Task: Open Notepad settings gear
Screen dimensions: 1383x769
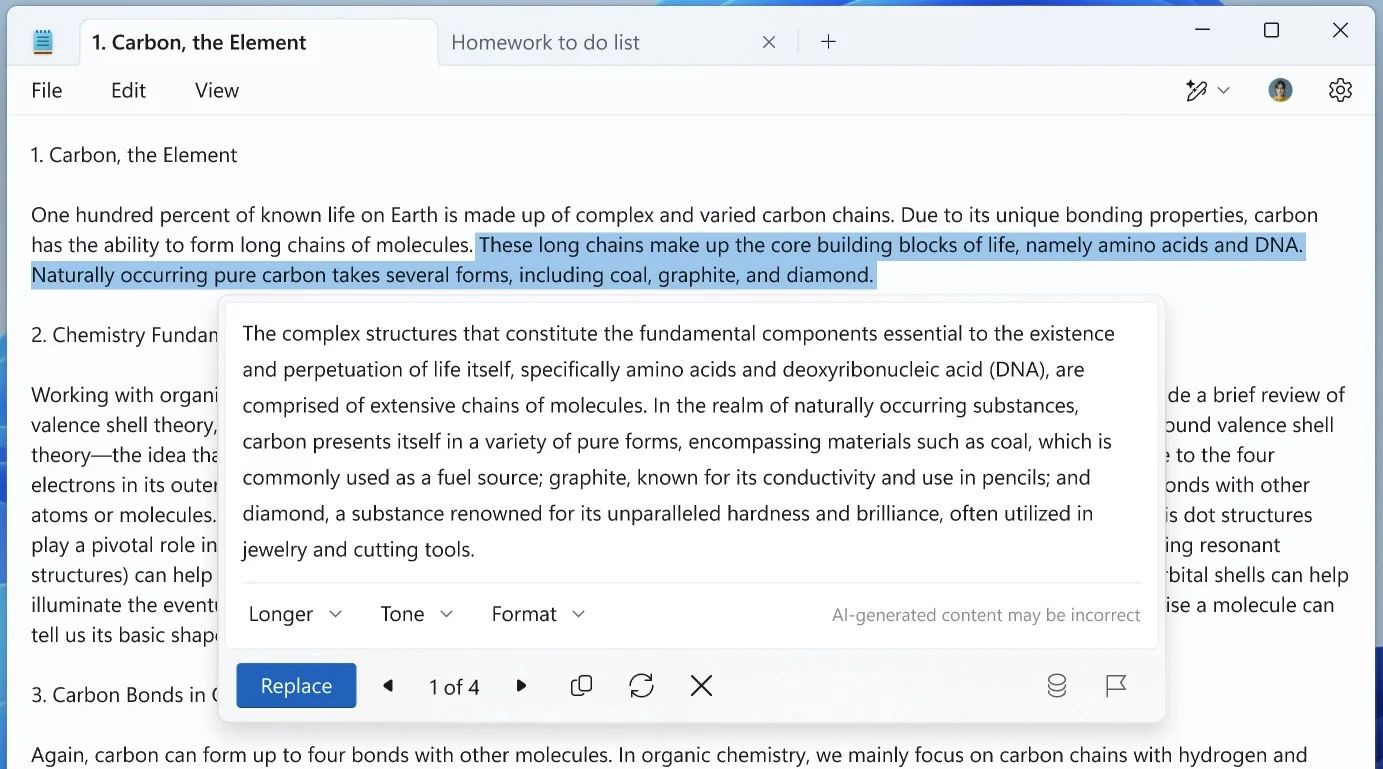Action: pyautogui.click(x=1340, y=91)
